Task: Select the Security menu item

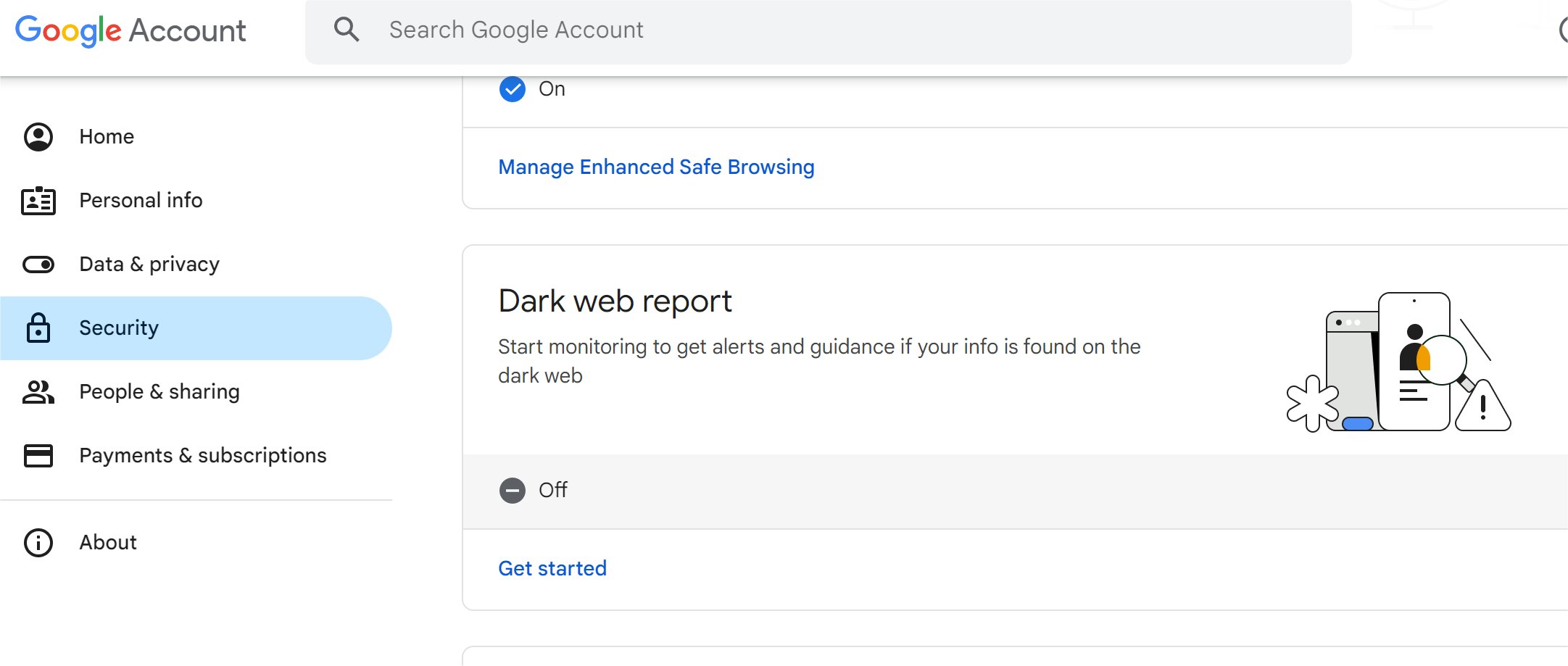Action: (x=196, y=328)
